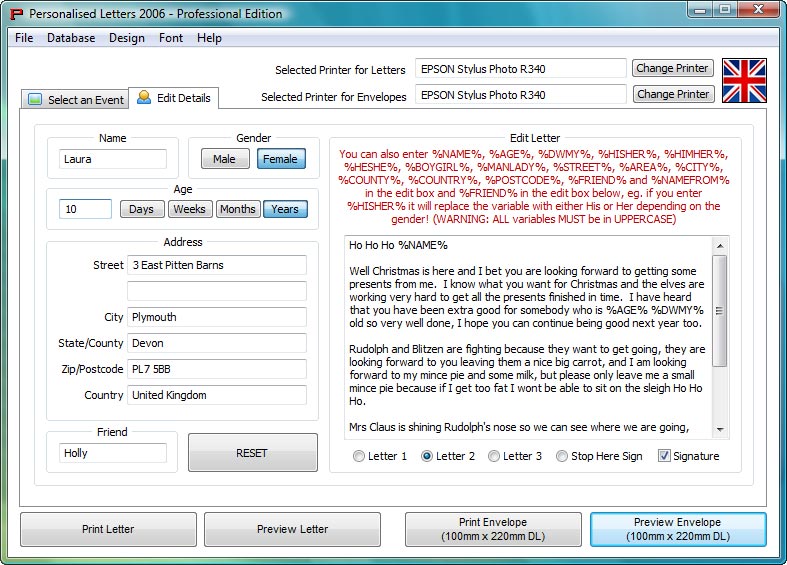
Task: Open the Design menu
Action: click(x=126, y=38)
